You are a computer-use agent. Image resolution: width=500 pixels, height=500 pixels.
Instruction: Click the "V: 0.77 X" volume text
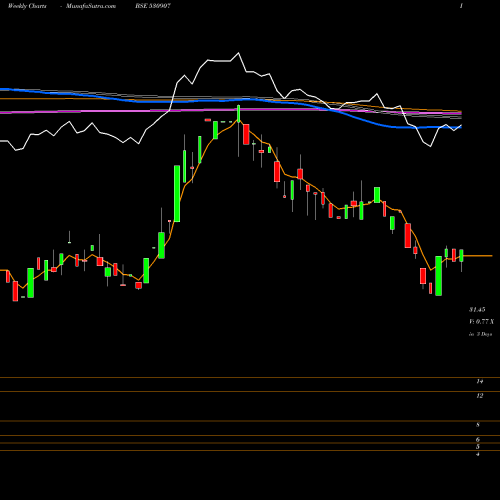pos(481,322)
